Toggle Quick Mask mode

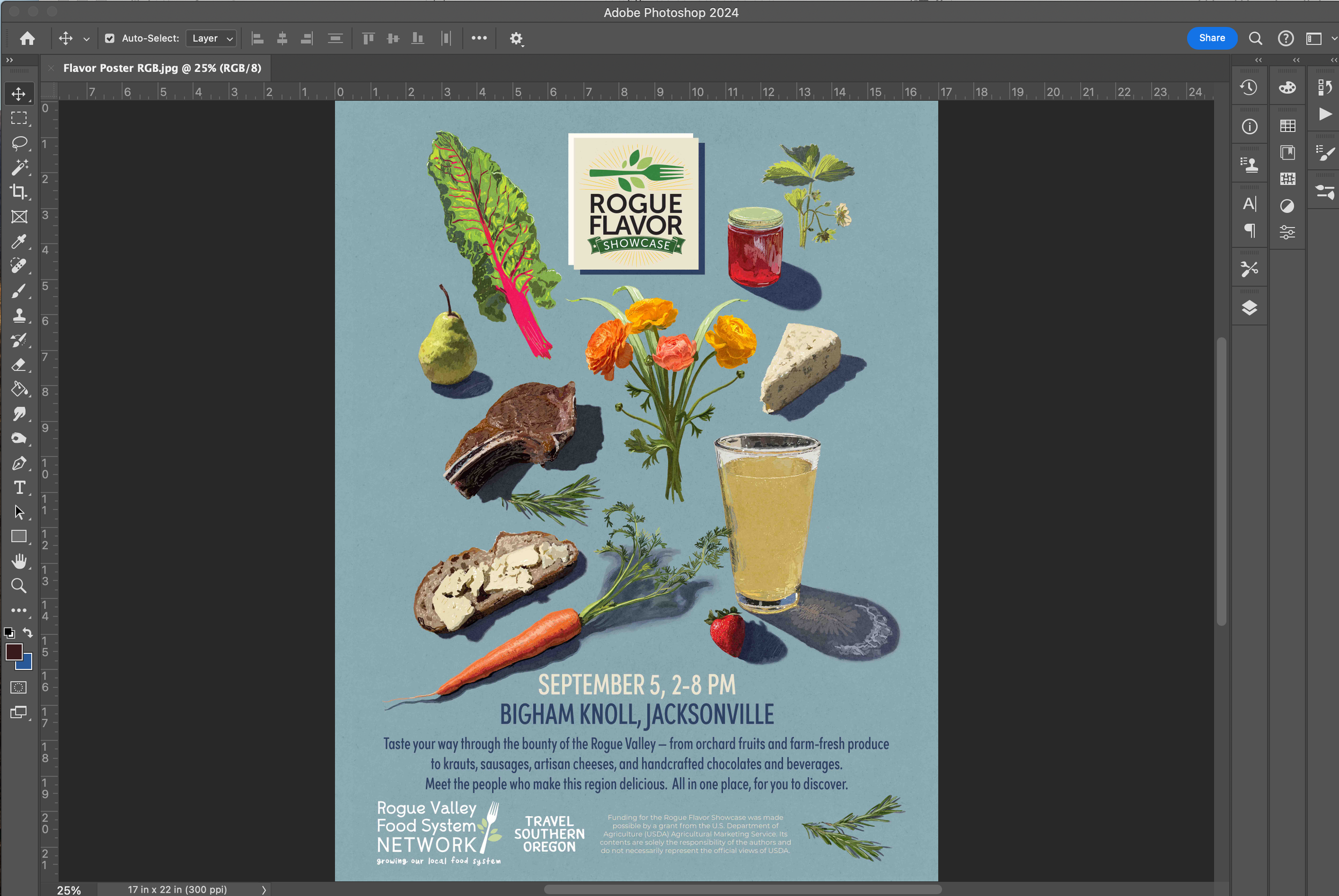pyautogui.click(x=19, y=688)
